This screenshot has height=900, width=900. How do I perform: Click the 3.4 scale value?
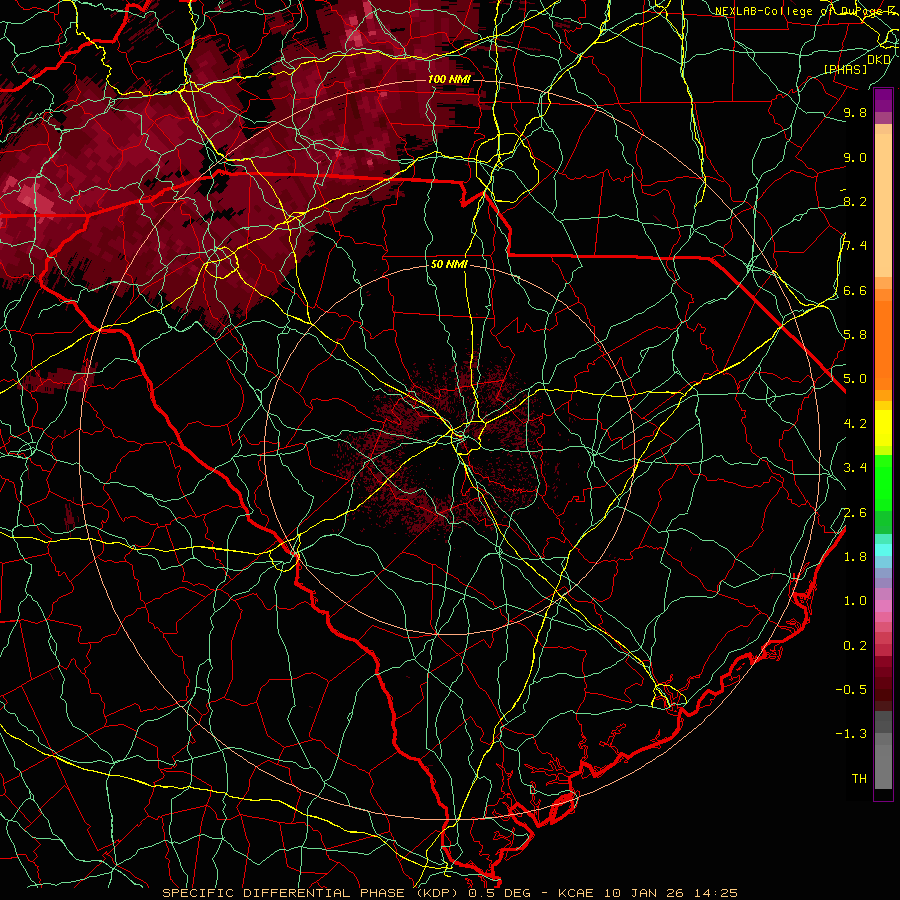pos(855,468)
